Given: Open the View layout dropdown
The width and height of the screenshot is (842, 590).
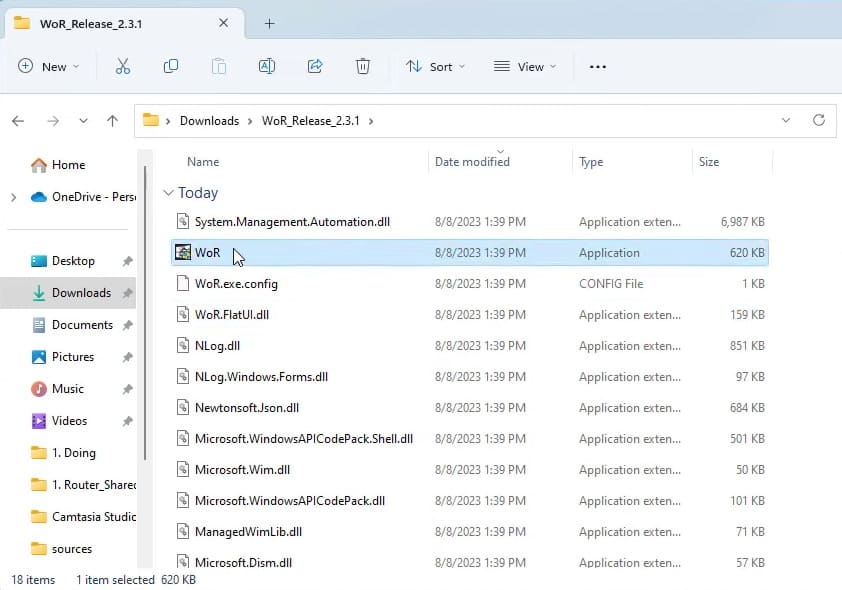Looking at the screenshot, I should 526,67.
